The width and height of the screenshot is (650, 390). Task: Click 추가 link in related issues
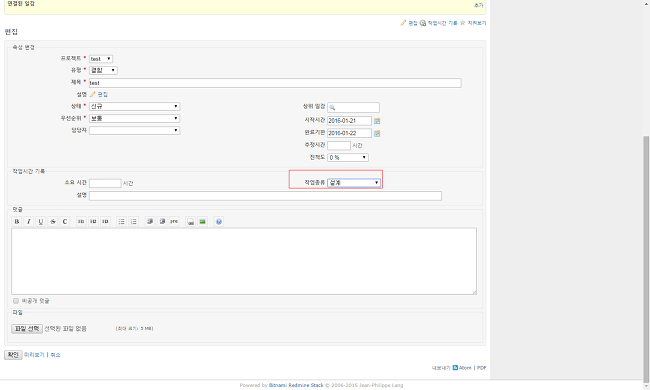[478, 5]
